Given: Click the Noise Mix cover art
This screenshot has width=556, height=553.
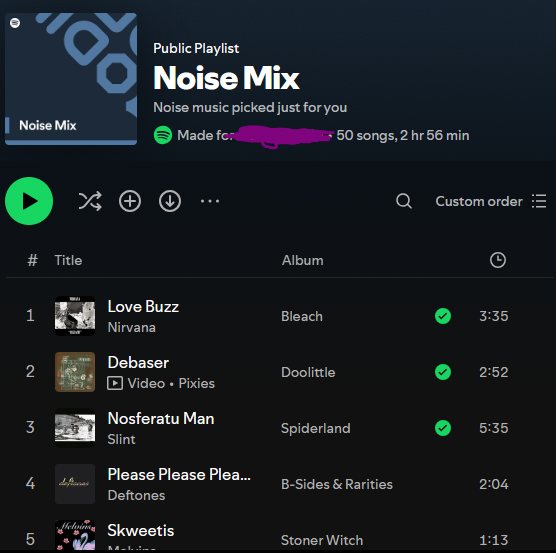Looking at the screenshot, I should click(71, 79).
